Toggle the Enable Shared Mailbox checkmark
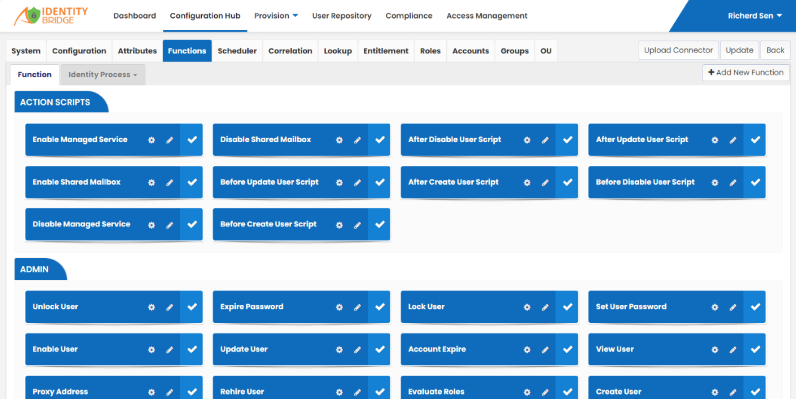 coord(192,182)
